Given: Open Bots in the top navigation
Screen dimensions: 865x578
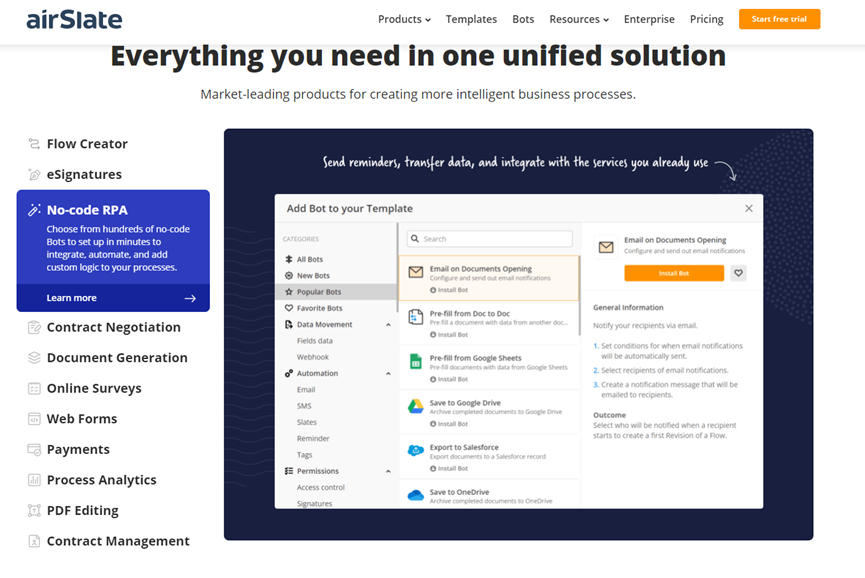Looking at the screenshot, I should pos(523,19).
